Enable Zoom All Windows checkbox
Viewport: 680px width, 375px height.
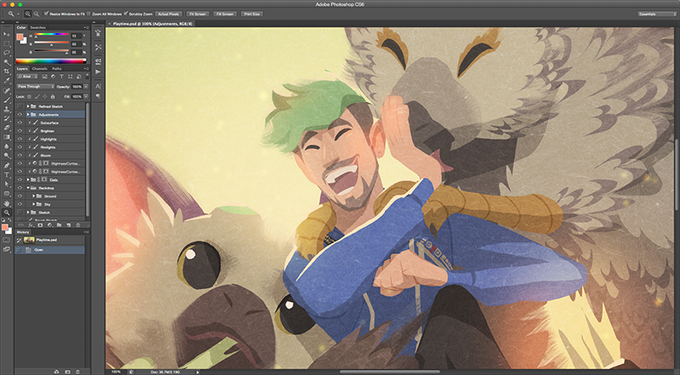coord(88,14)
